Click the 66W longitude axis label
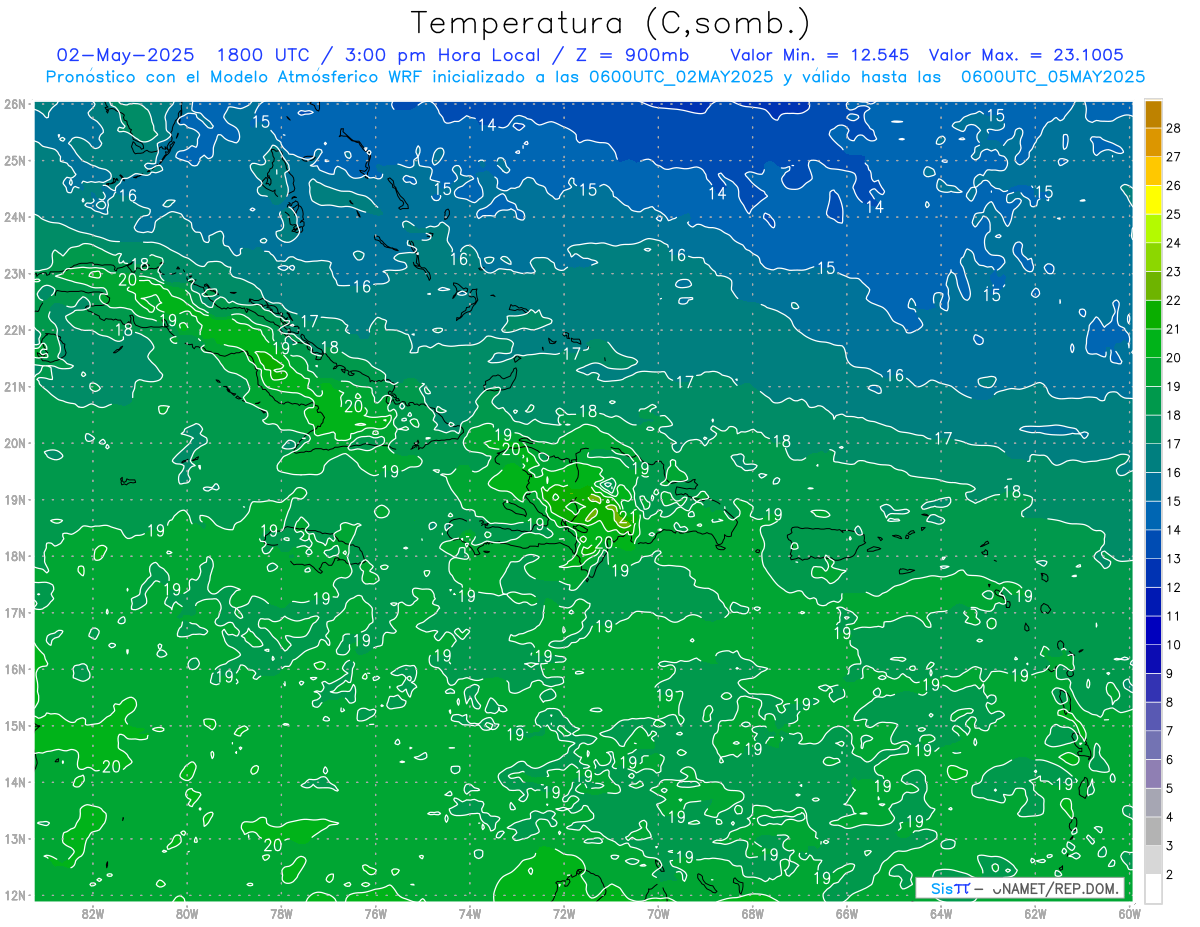1200x927 pixels. (x=847, y=913)
